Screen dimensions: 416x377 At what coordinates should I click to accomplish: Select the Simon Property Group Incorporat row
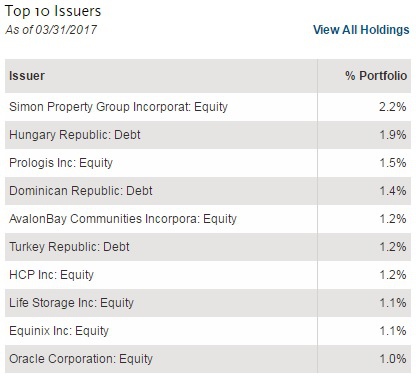208,107
